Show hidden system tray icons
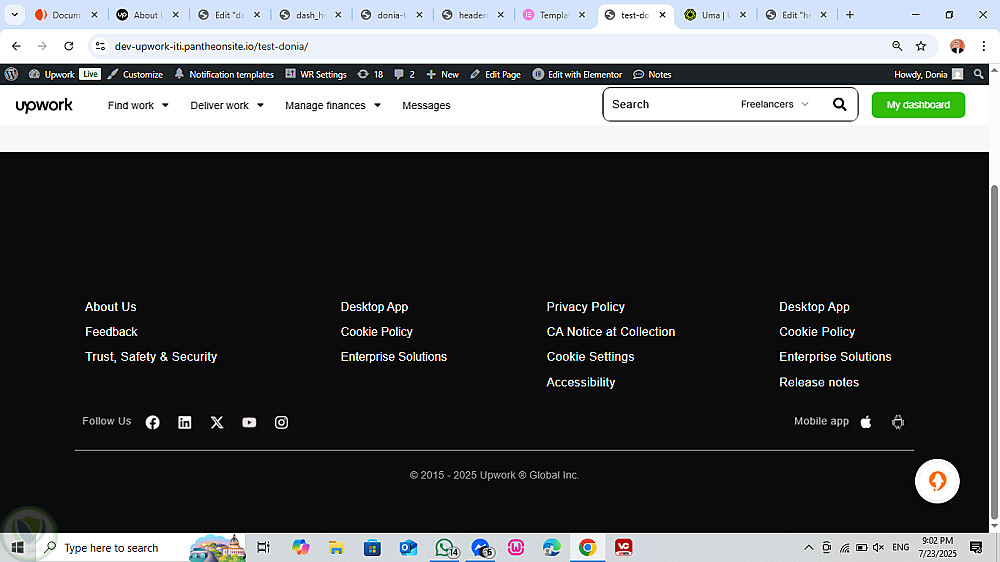 [x=808, y=547]
